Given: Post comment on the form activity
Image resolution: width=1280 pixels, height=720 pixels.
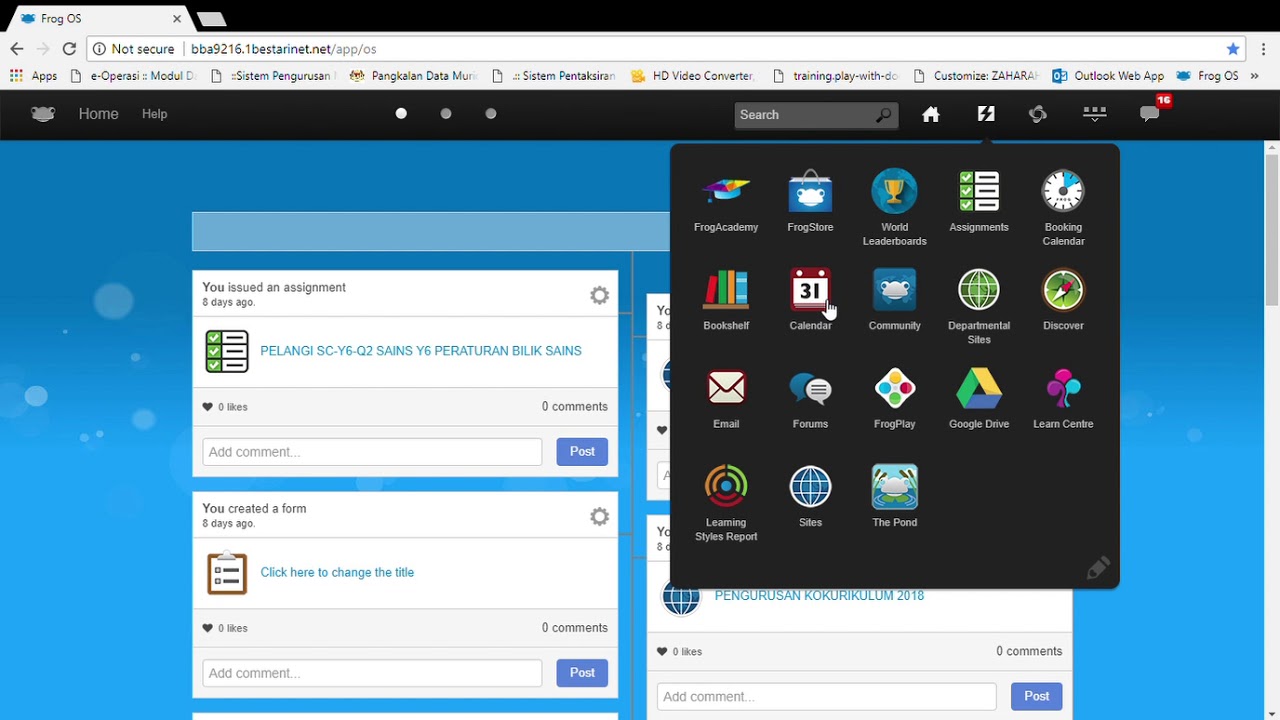Looking at the screenshot, I should point(582,673).
